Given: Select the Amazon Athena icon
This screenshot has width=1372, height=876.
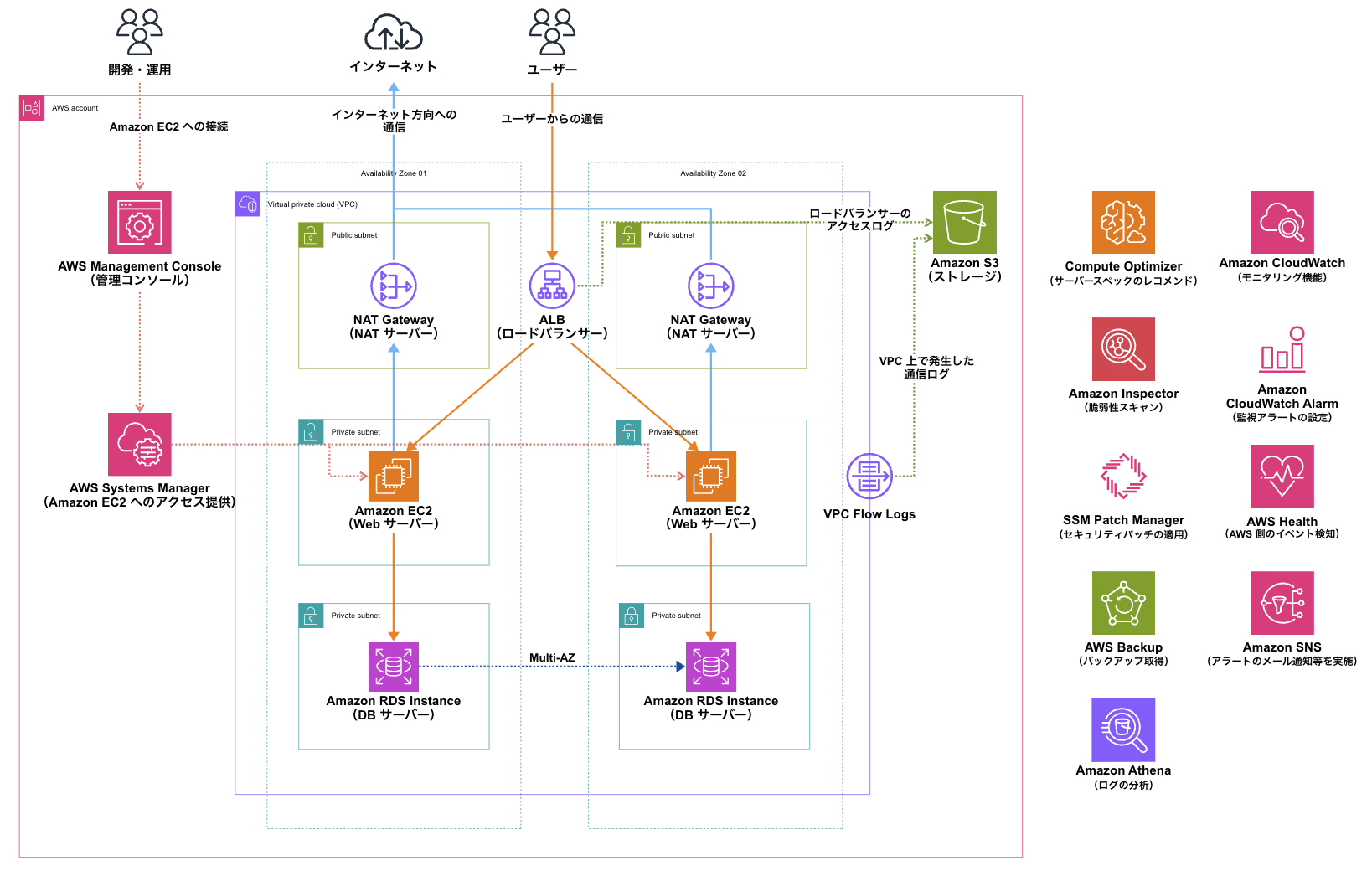Looking at the screenshot, I should click(x=1122, y=729).
